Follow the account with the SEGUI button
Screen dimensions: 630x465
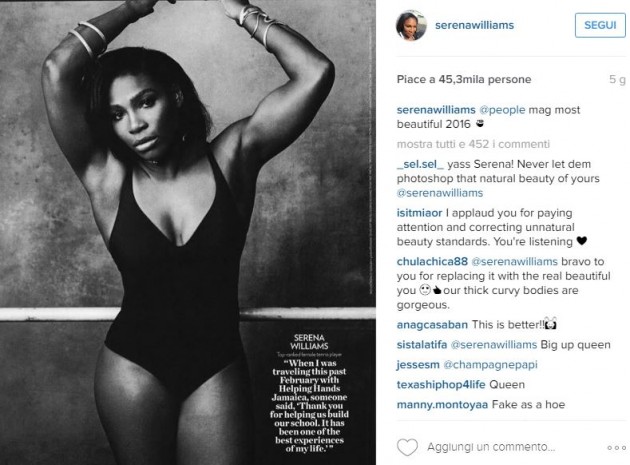click(600, 25)
